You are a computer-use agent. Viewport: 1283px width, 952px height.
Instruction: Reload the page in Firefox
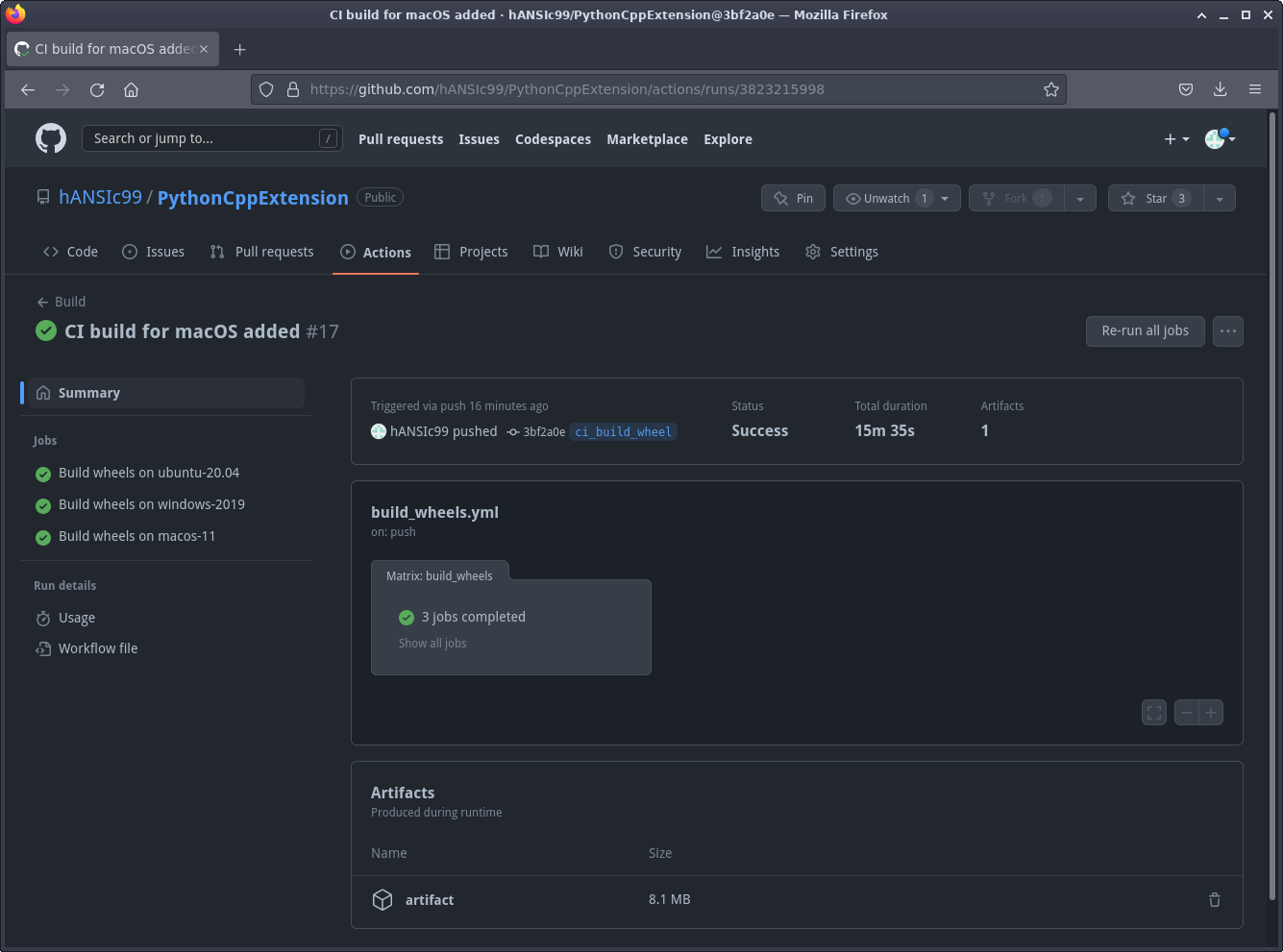[x=97, y=89]
